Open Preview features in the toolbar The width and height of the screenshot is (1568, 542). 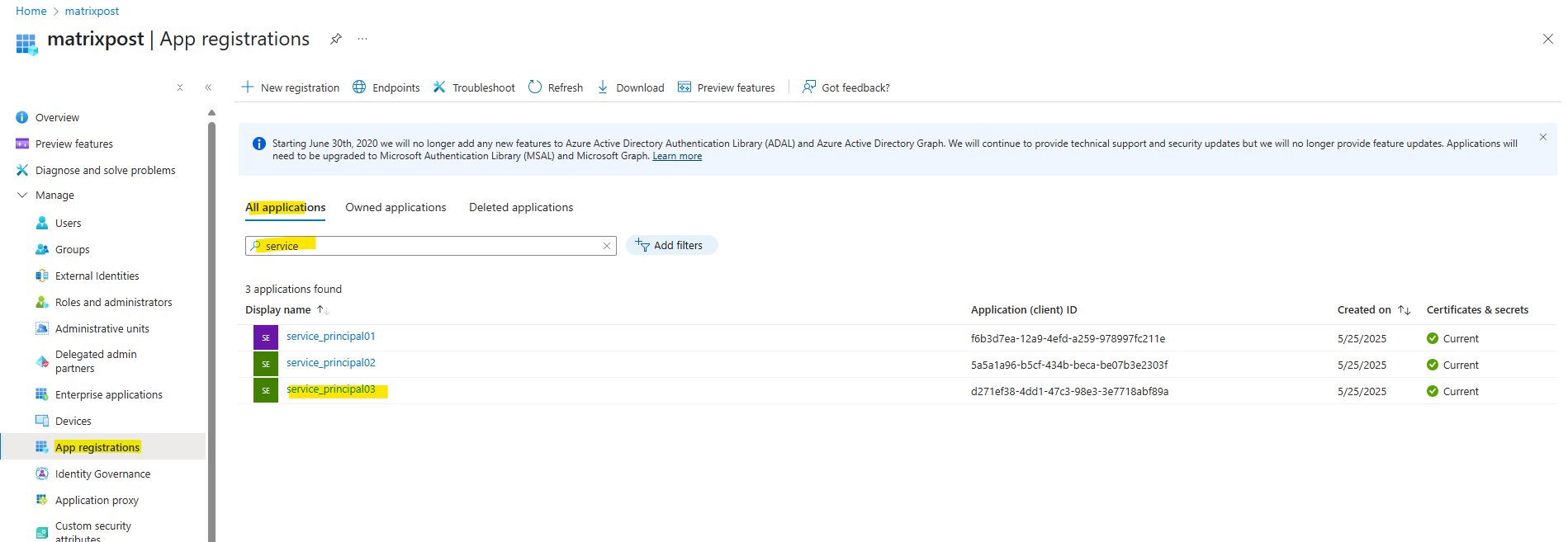(x=726, y=87)
